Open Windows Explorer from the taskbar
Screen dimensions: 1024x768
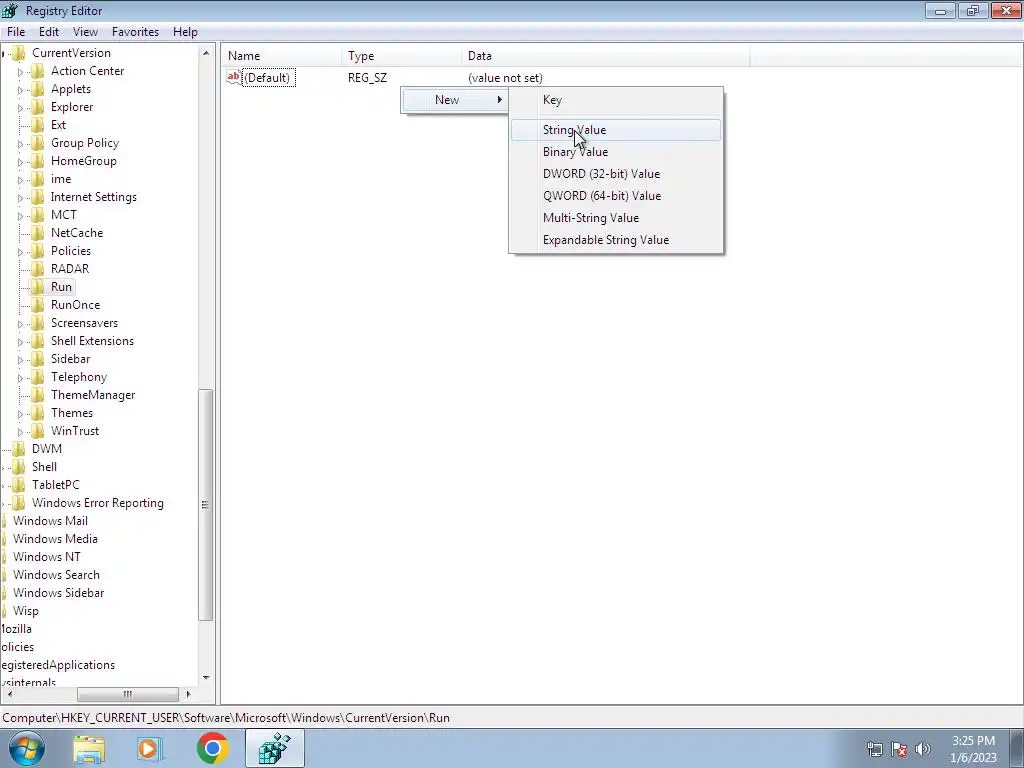click(x=89, y=749)
